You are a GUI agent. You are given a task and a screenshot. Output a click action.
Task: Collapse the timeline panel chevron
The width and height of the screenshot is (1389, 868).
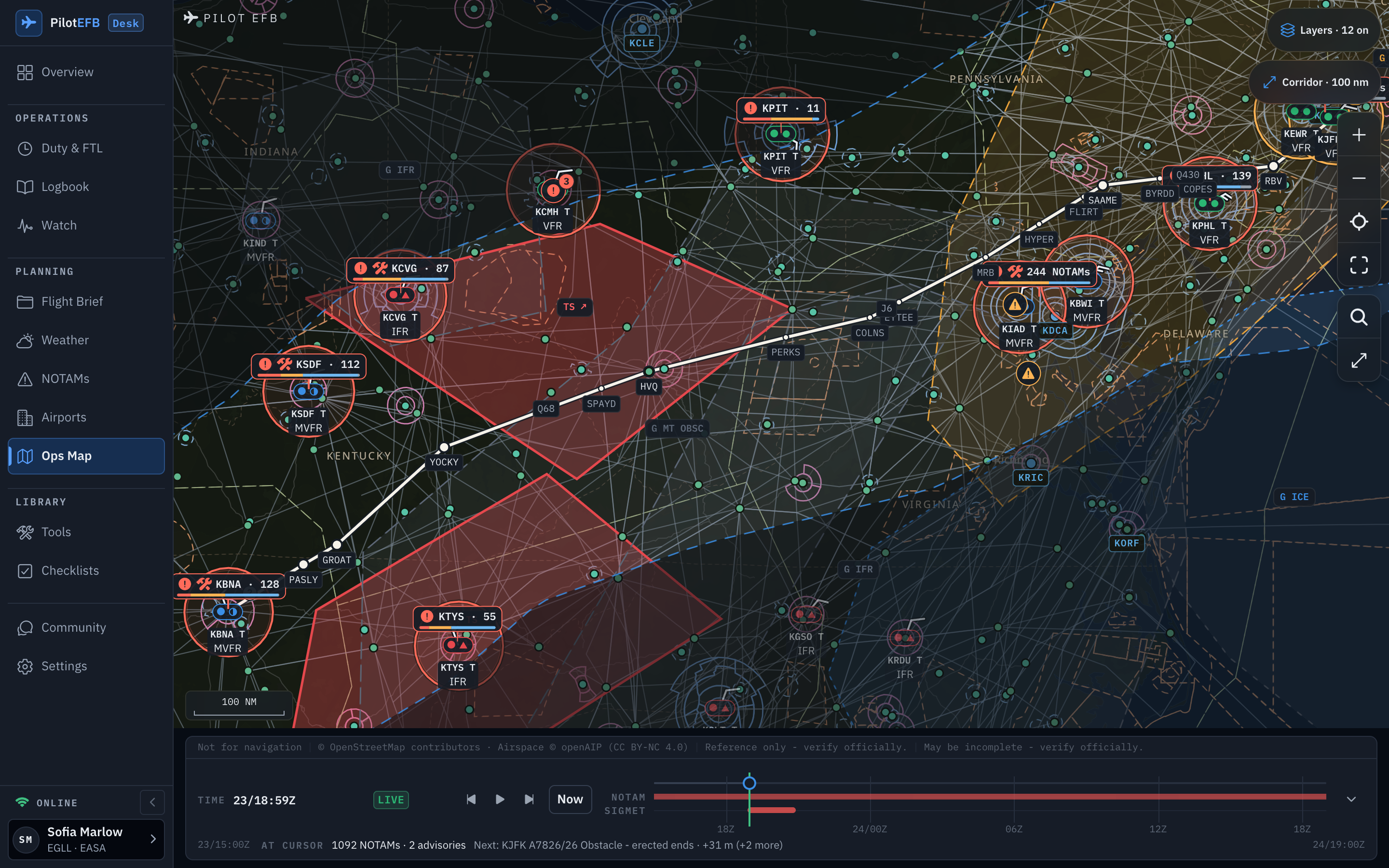(1351, 799)
